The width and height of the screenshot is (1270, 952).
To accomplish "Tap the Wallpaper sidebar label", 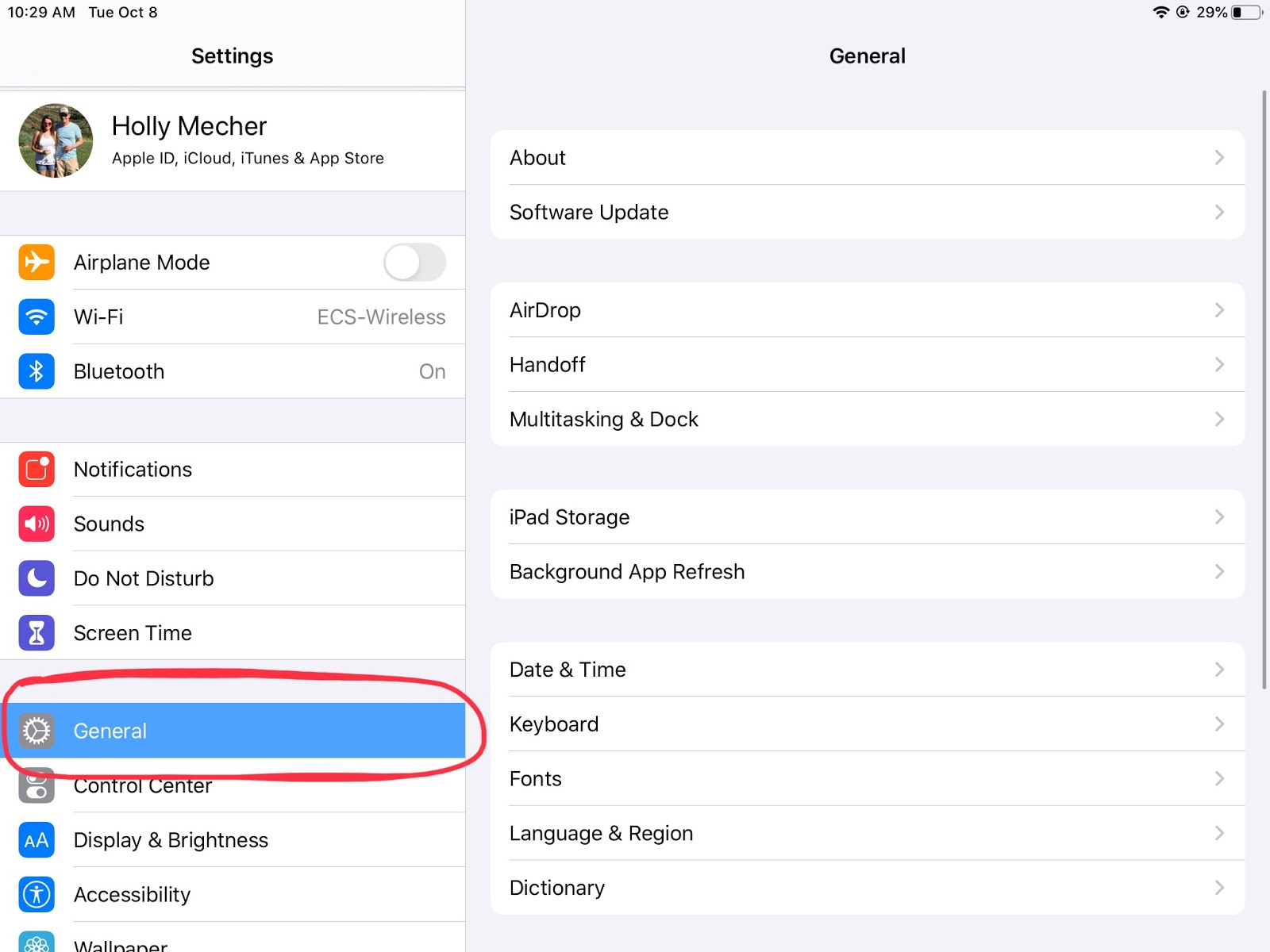I will [121, 945].
